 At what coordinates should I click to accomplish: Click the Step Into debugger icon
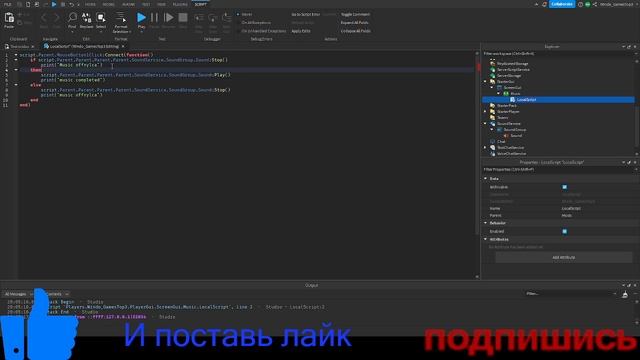tap(199, 18)
